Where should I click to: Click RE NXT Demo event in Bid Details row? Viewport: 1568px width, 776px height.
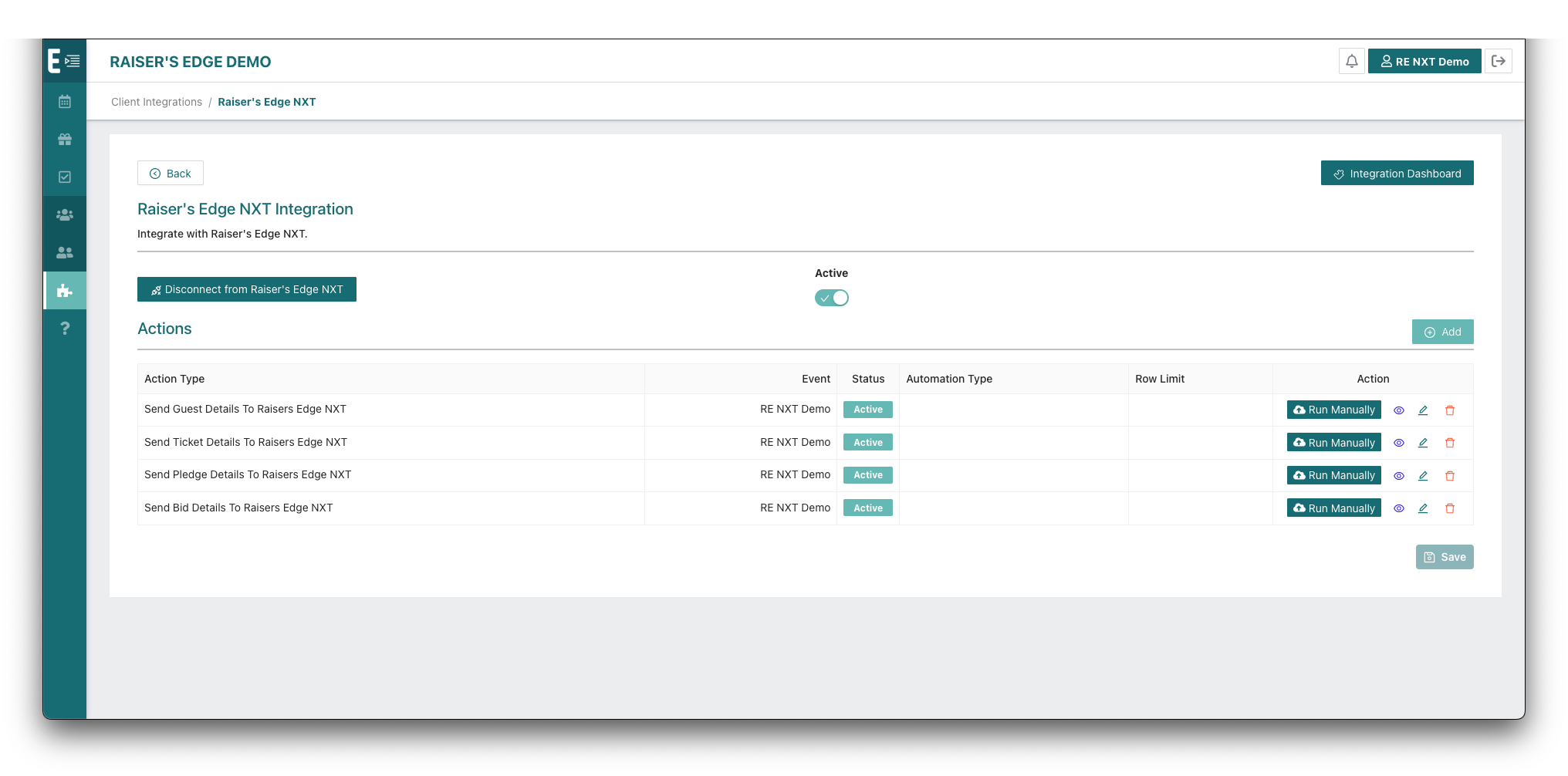[x=795, y=508]
